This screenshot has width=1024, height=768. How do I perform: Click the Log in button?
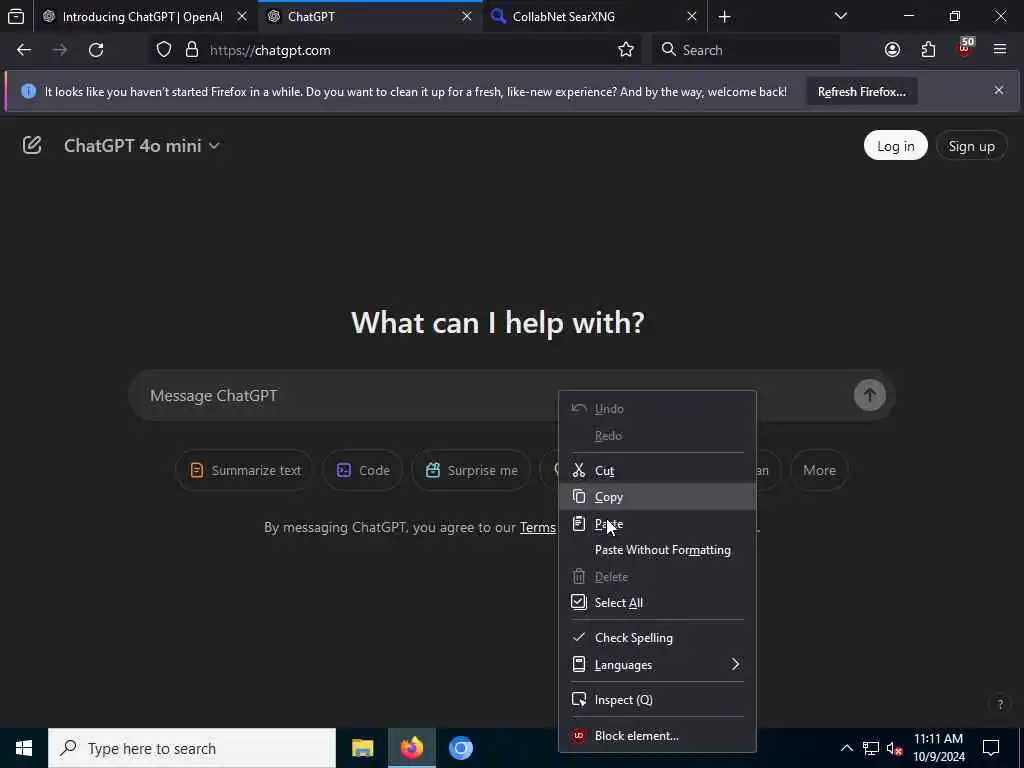tap(895, 146)
